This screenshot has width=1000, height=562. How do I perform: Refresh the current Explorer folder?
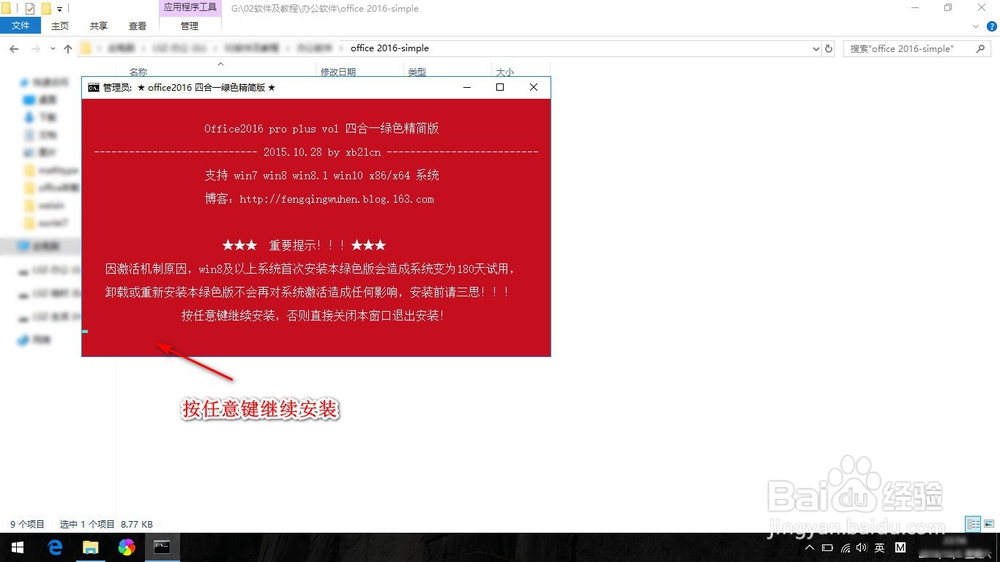click(x=828, y=48)
